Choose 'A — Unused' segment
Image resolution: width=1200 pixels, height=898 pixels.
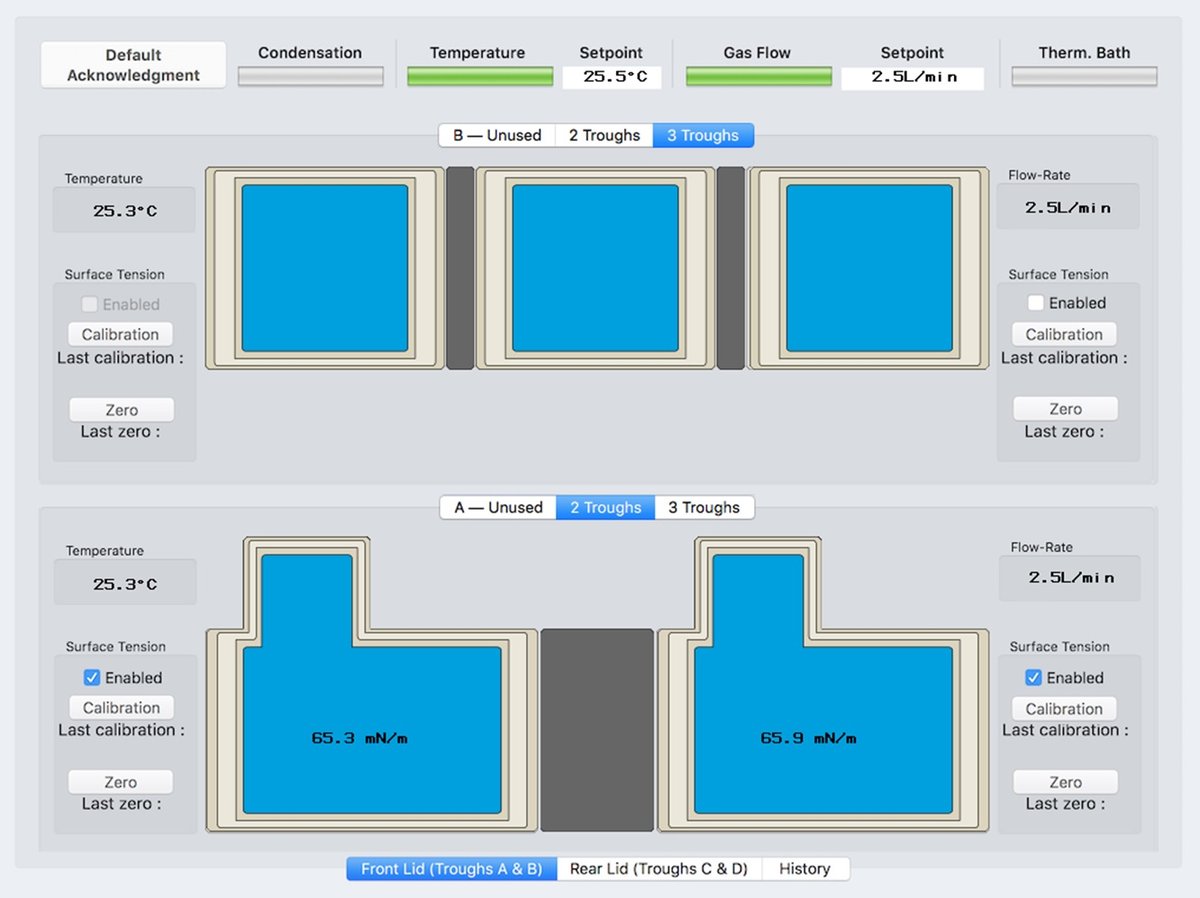[498, 508]
